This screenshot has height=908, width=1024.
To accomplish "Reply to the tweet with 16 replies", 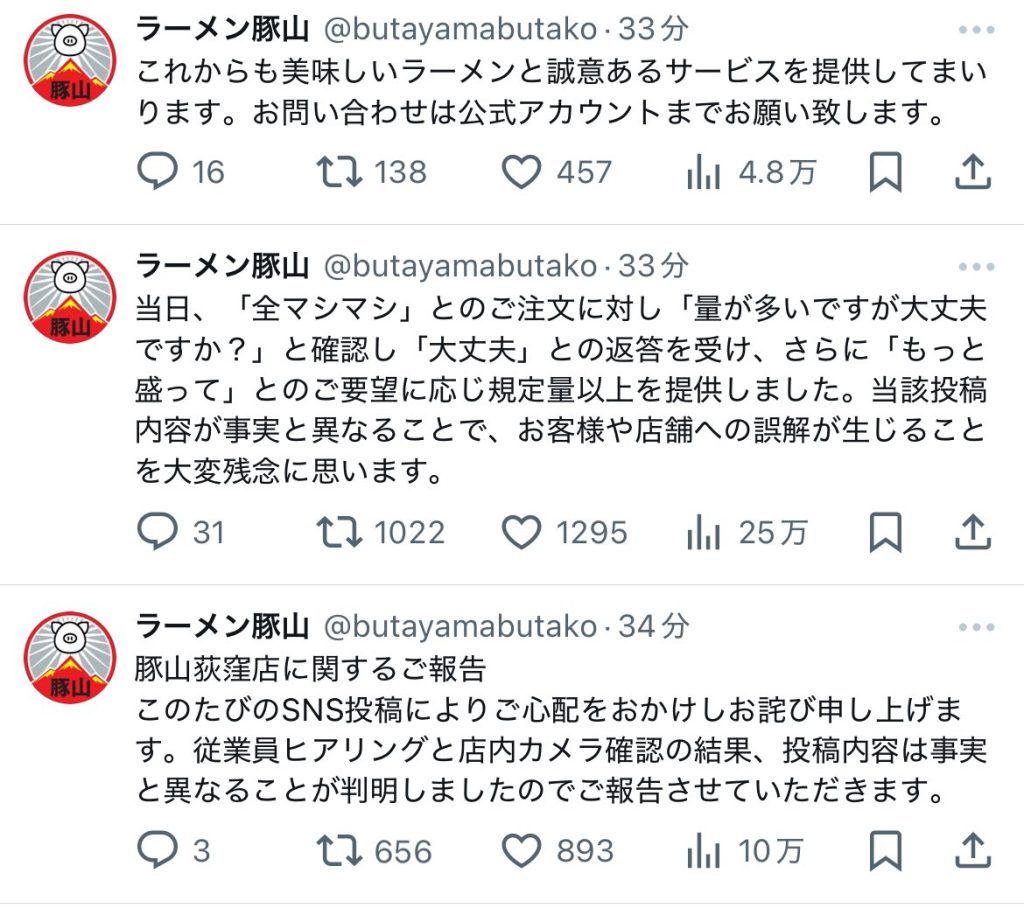I will (156, 172).
